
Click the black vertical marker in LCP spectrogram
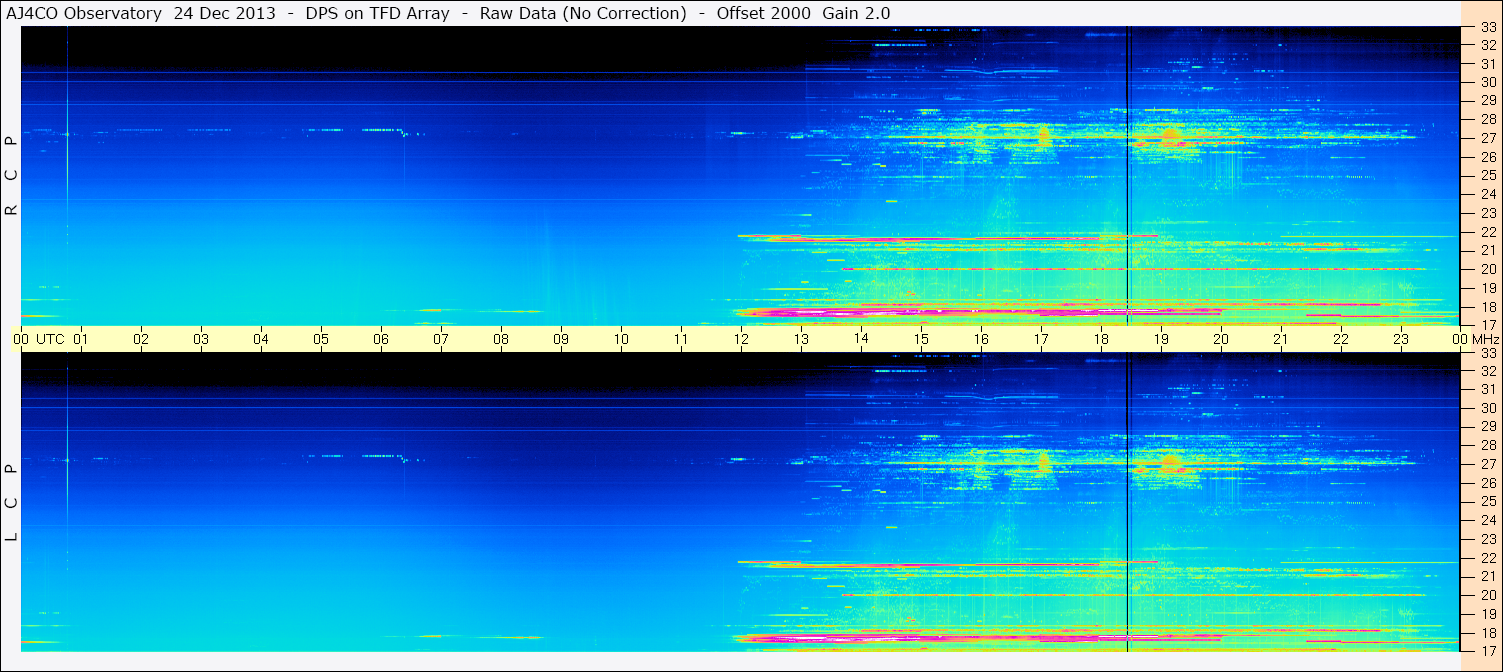tap(1127, 503)
